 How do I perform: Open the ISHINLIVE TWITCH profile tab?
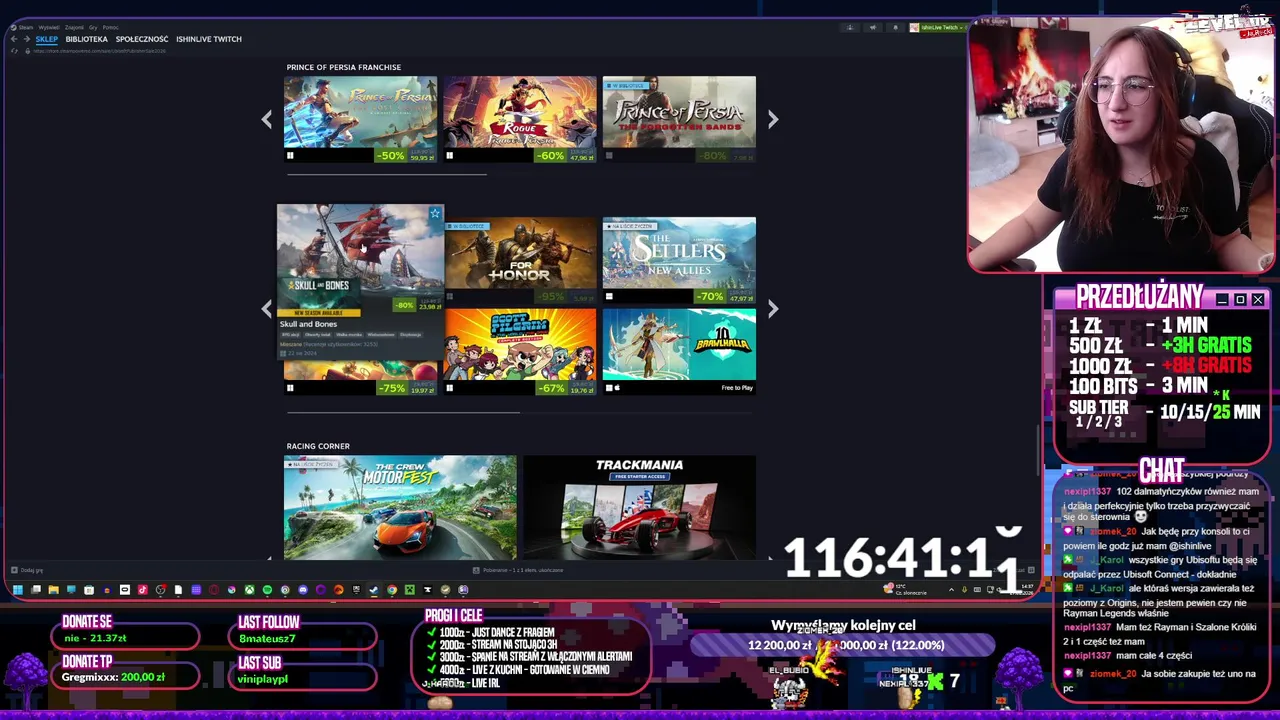point(209,39)
